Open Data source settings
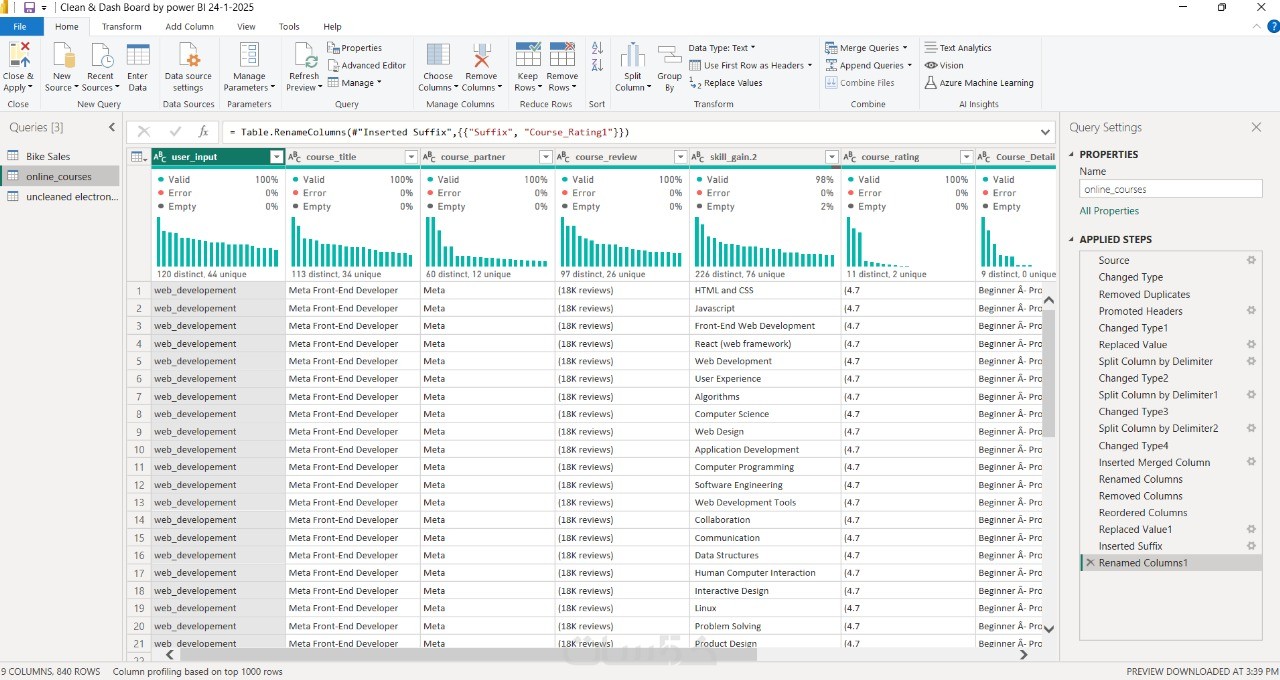This screenshot has width=1280, height=680. tap(188, 54)
